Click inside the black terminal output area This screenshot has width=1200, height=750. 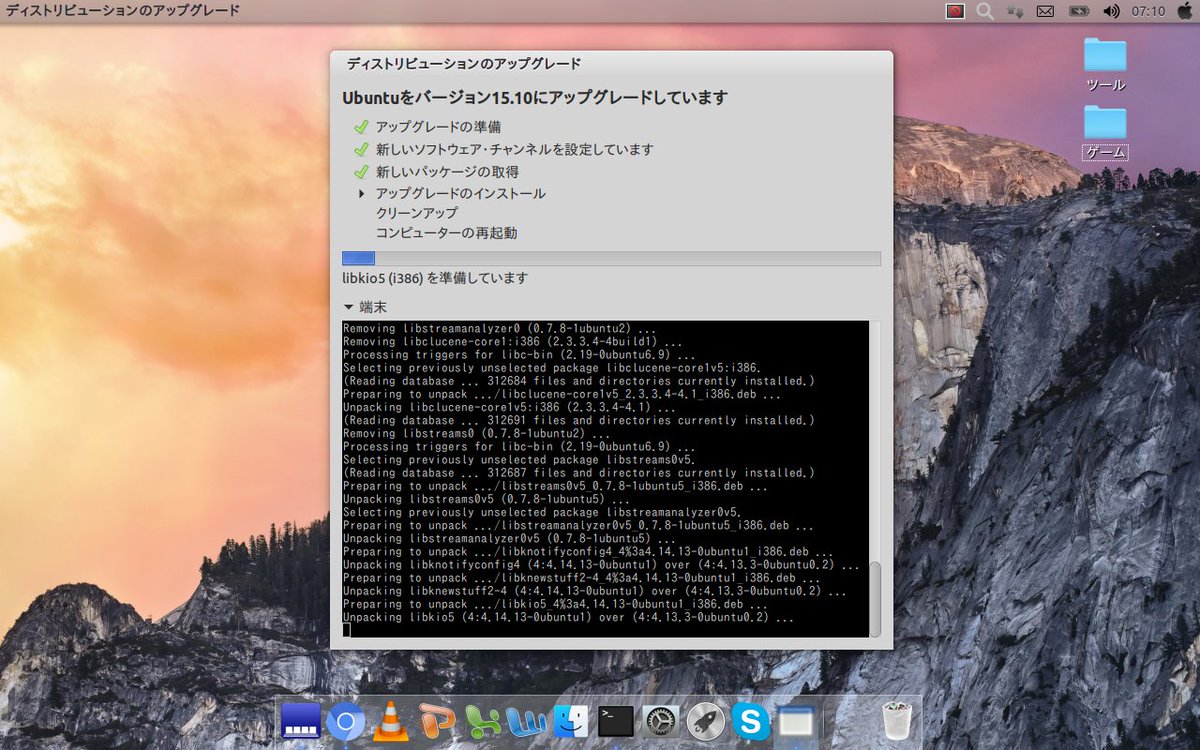coord(605,479)
